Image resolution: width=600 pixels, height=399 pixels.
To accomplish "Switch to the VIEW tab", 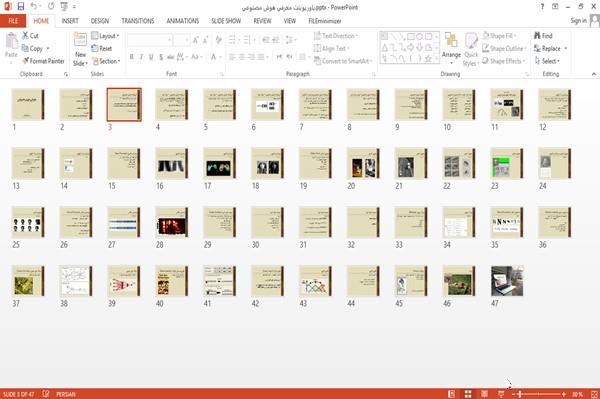I will [290, 21].
